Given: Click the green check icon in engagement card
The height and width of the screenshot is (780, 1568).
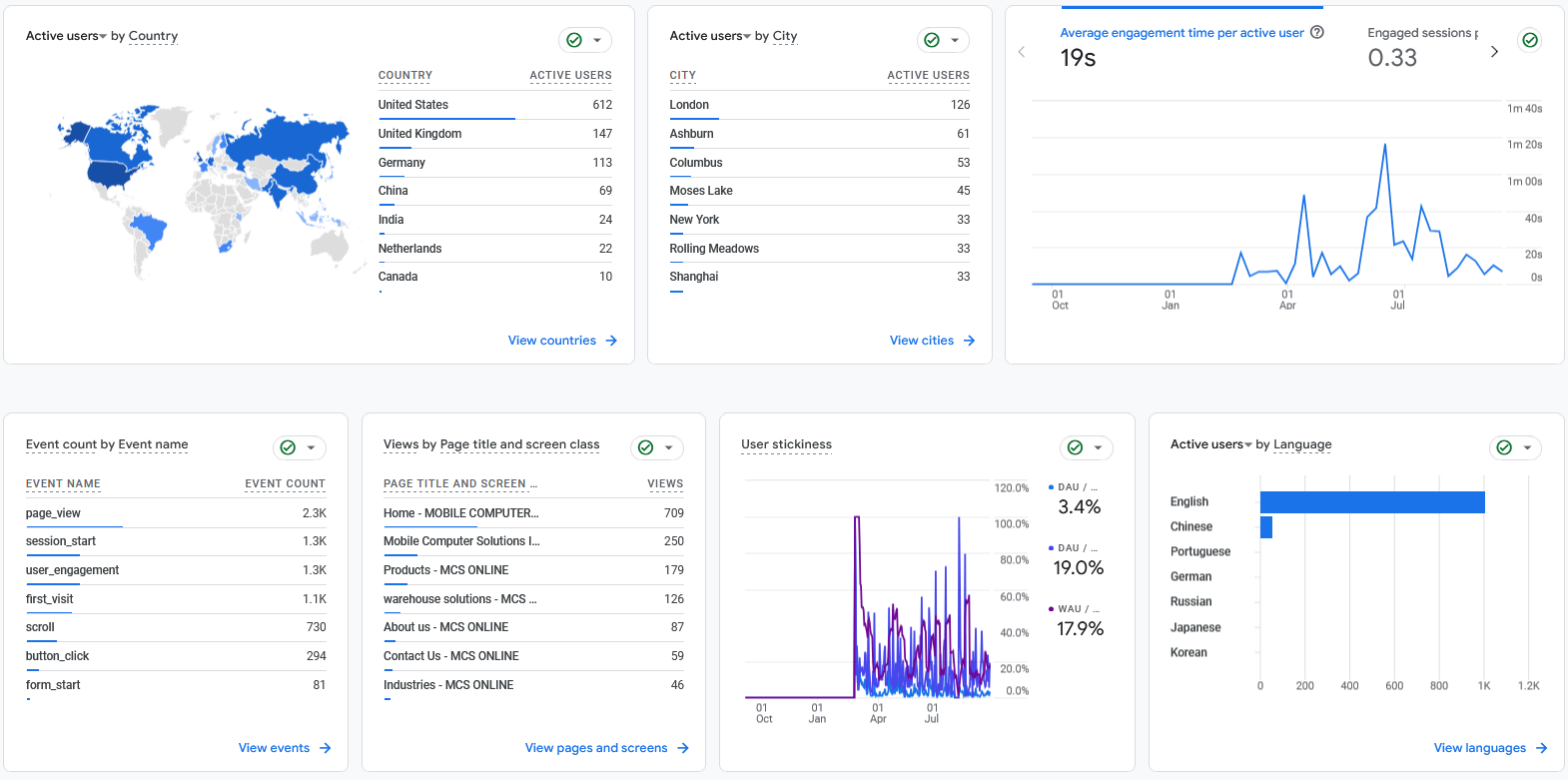Looking at the screenshot, I should click(x=1530, y=40).
